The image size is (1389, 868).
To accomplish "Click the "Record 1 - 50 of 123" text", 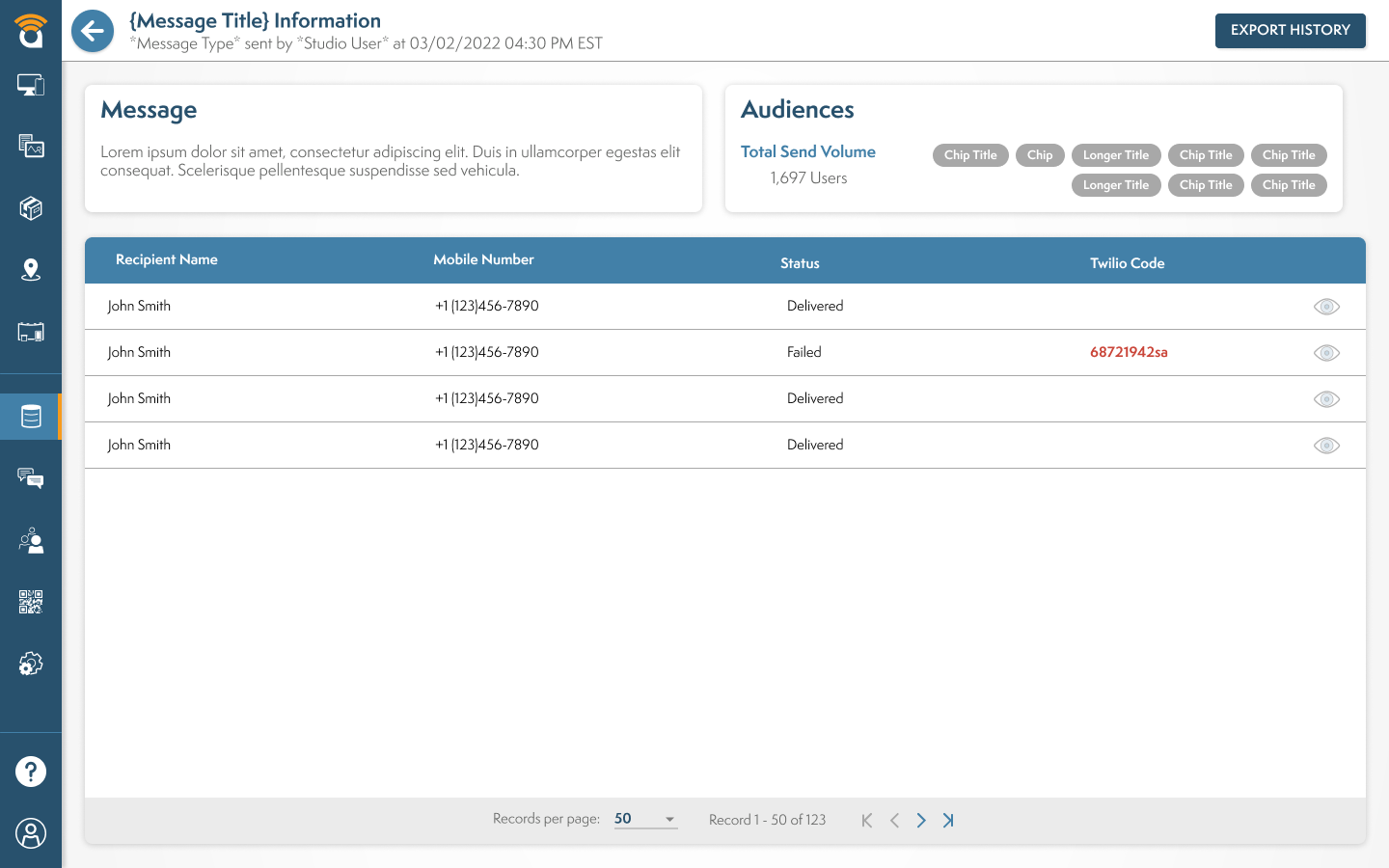I will 768,820.
